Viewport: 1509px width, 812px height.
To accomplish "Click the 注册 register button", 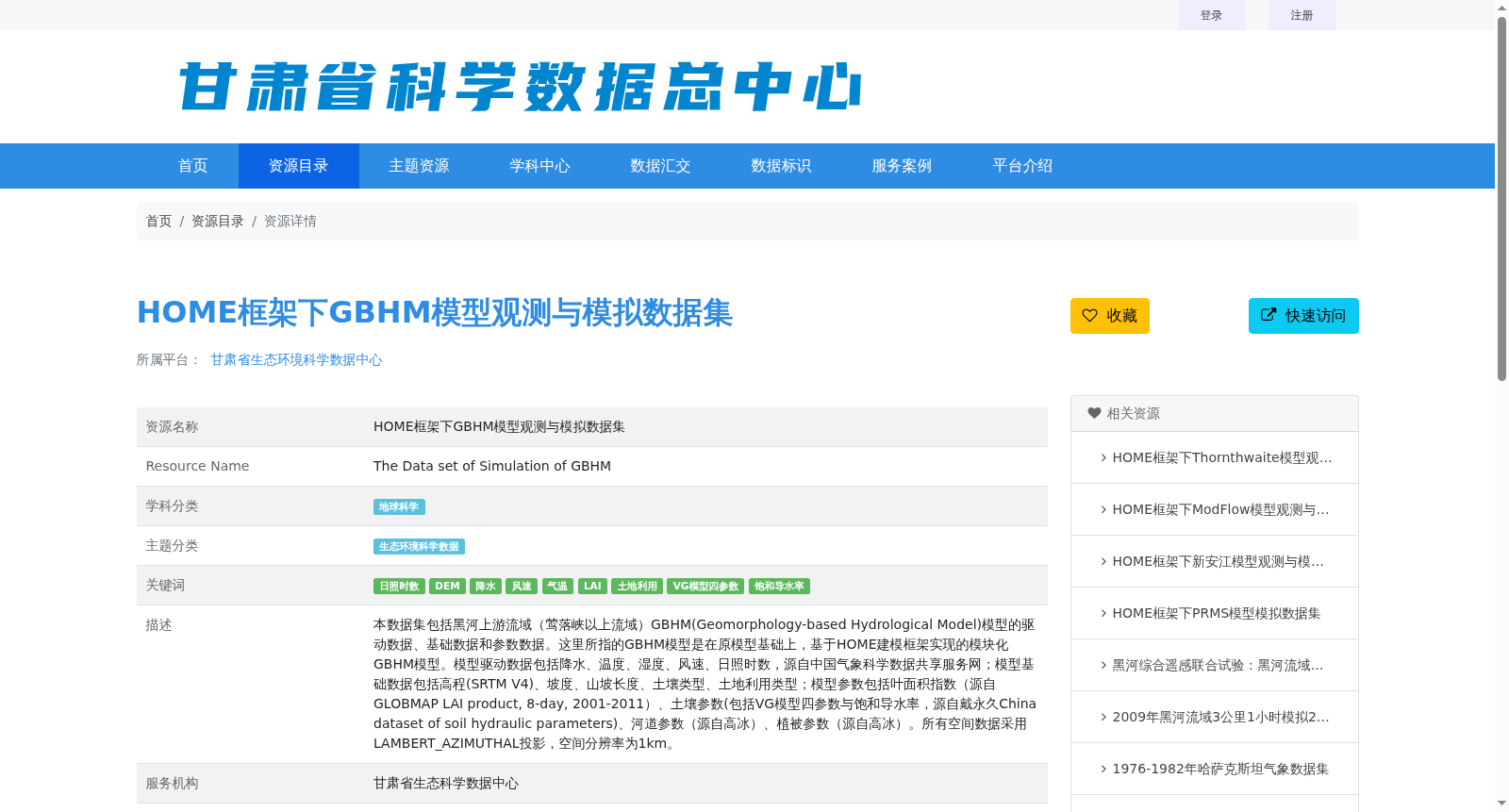I will click(x=1302, y=15).
